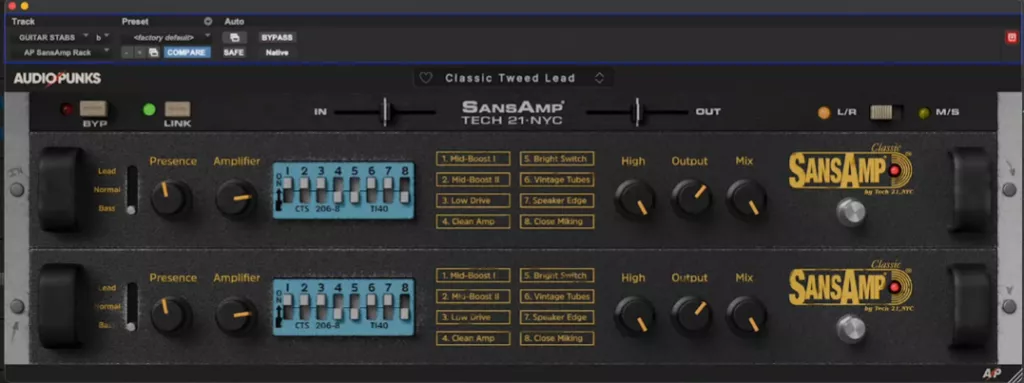Screen dimensions: 1024x383
Task: Click the IN level slider handle
Action: [385, 112]
